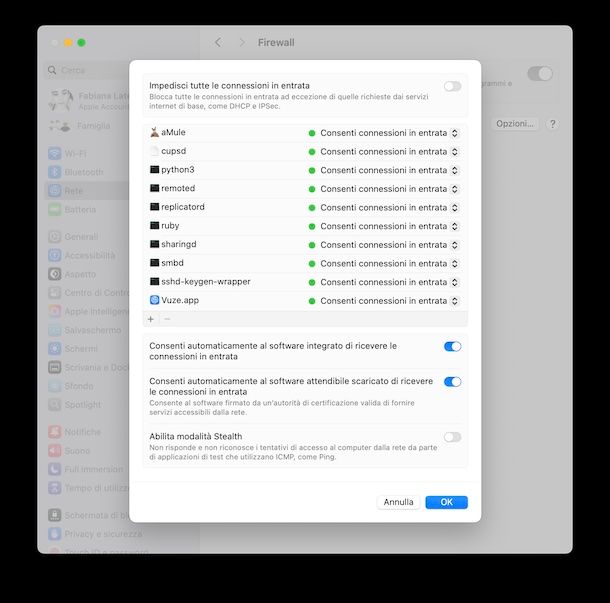610x603 pixels.
Task: Open Generali settings in the sidebar
Action: coord(74,237)
